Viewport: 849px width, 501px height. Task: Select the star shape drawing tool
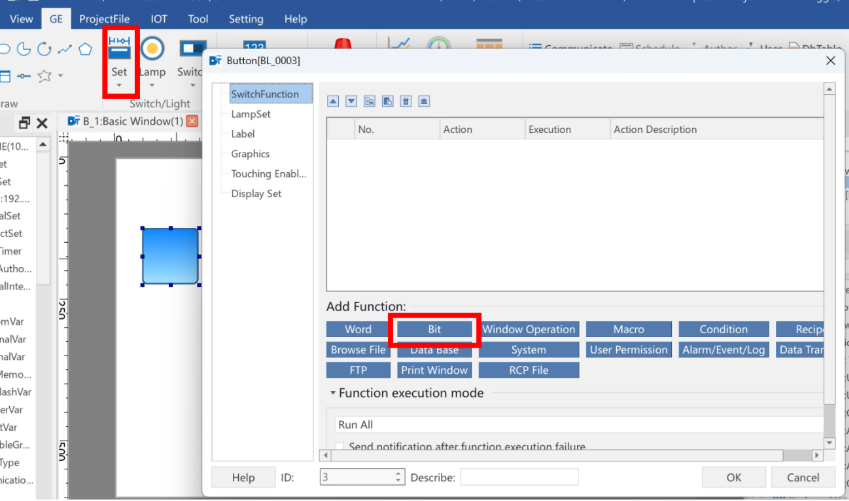point(44,76)
